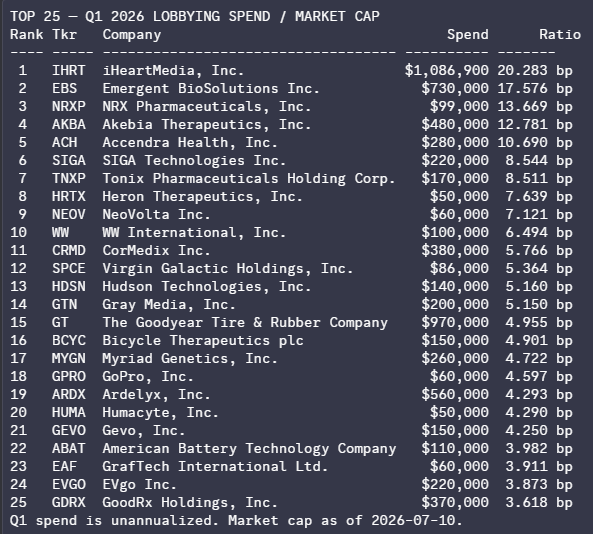Click 'American Battery Technology Company'

click(x=249, y=449)
